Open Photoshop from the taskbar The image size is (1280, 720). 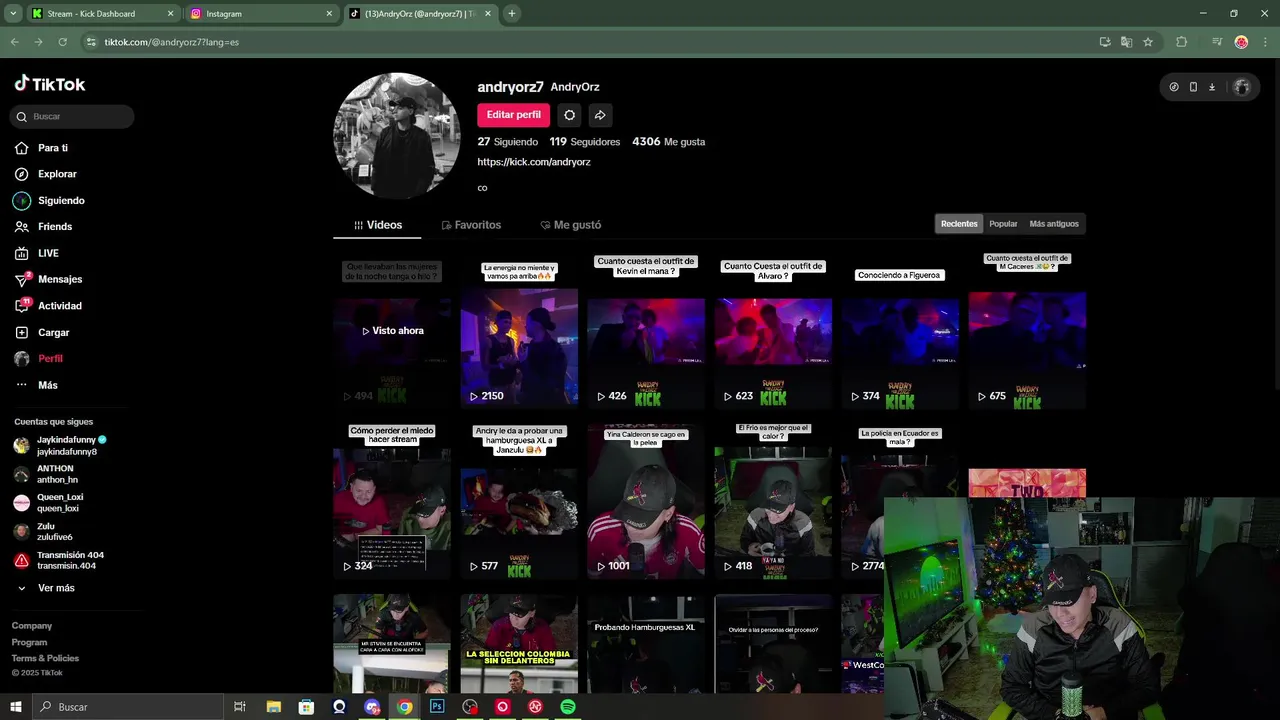(x=437, y=707)
